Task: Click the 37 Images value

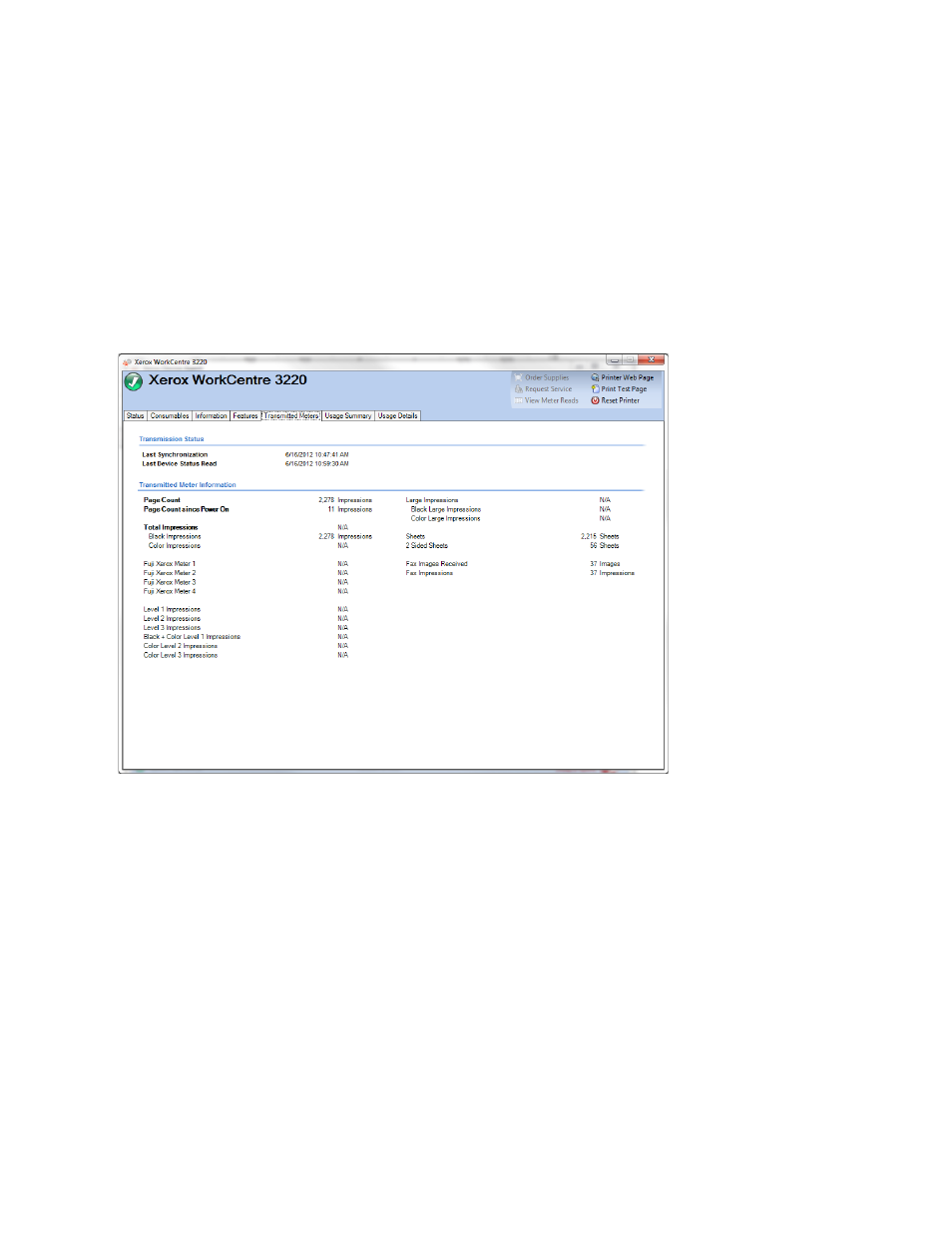Action: click(x=605, y=564)
